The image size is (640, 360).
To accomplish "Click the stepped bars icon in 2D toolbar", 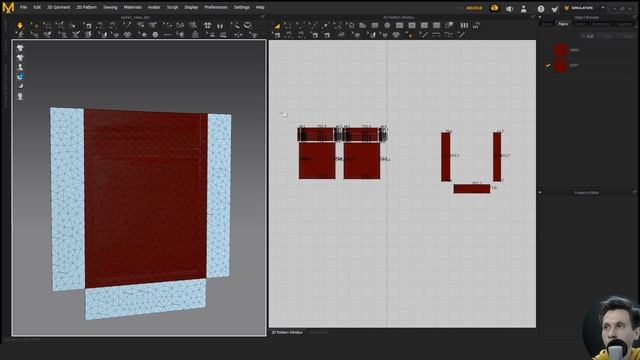I will pyautogui.click(x=476, y=25).
